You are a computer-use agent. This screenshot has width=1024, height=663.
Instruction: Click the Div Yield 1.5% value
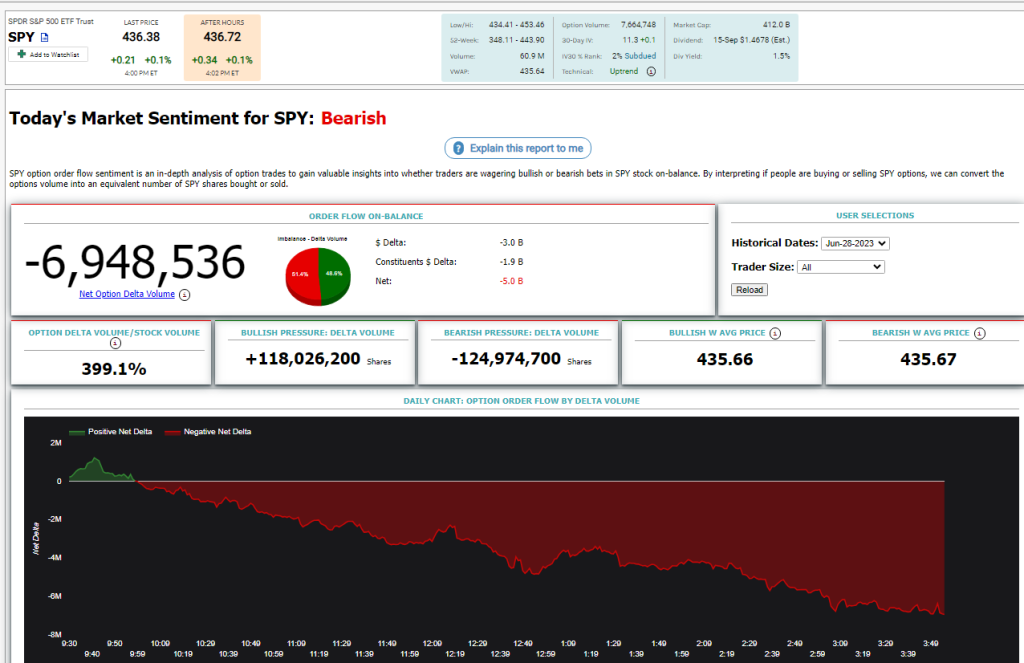(x=781, y=56)
